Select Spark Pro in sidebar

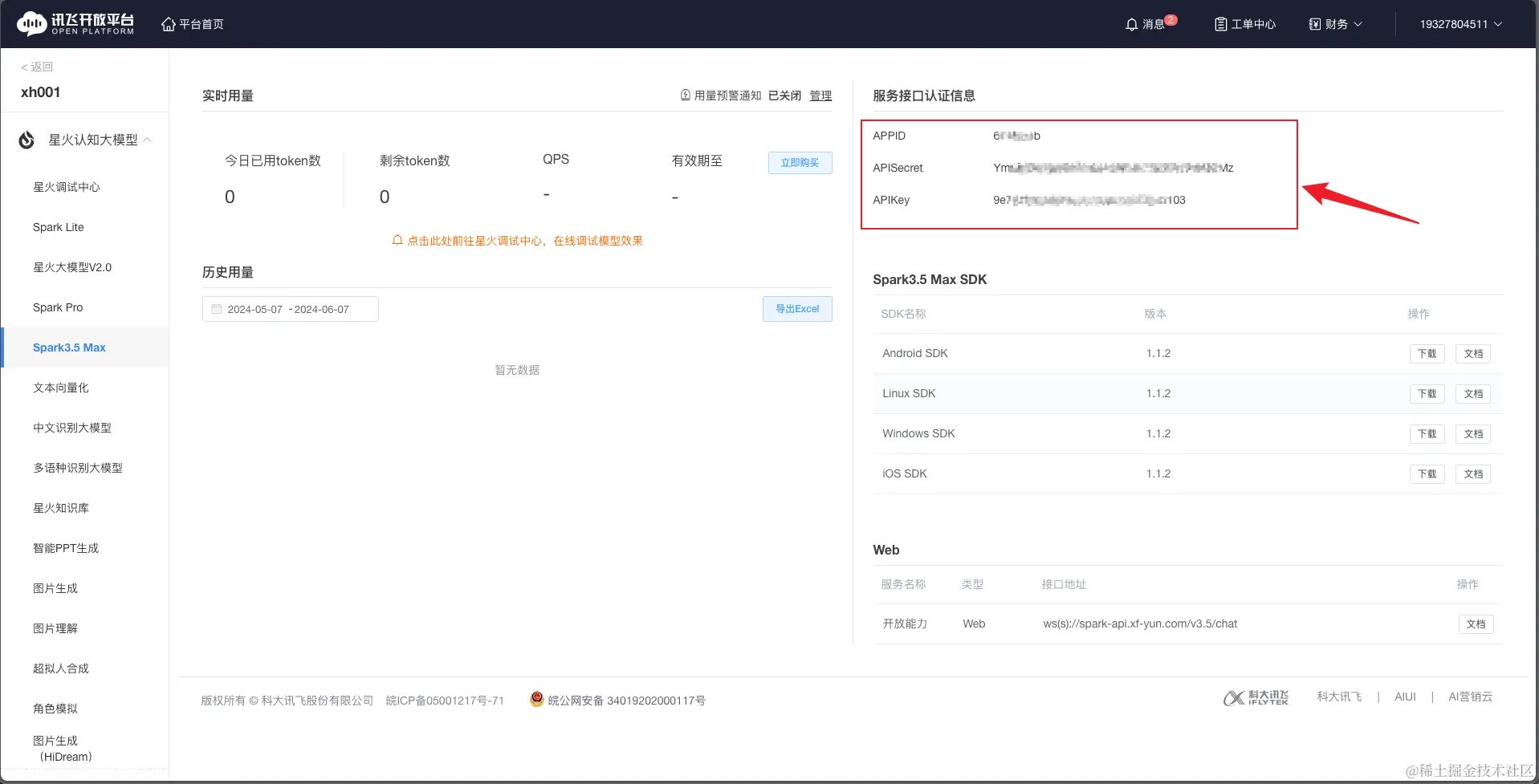tap(58, 307)
